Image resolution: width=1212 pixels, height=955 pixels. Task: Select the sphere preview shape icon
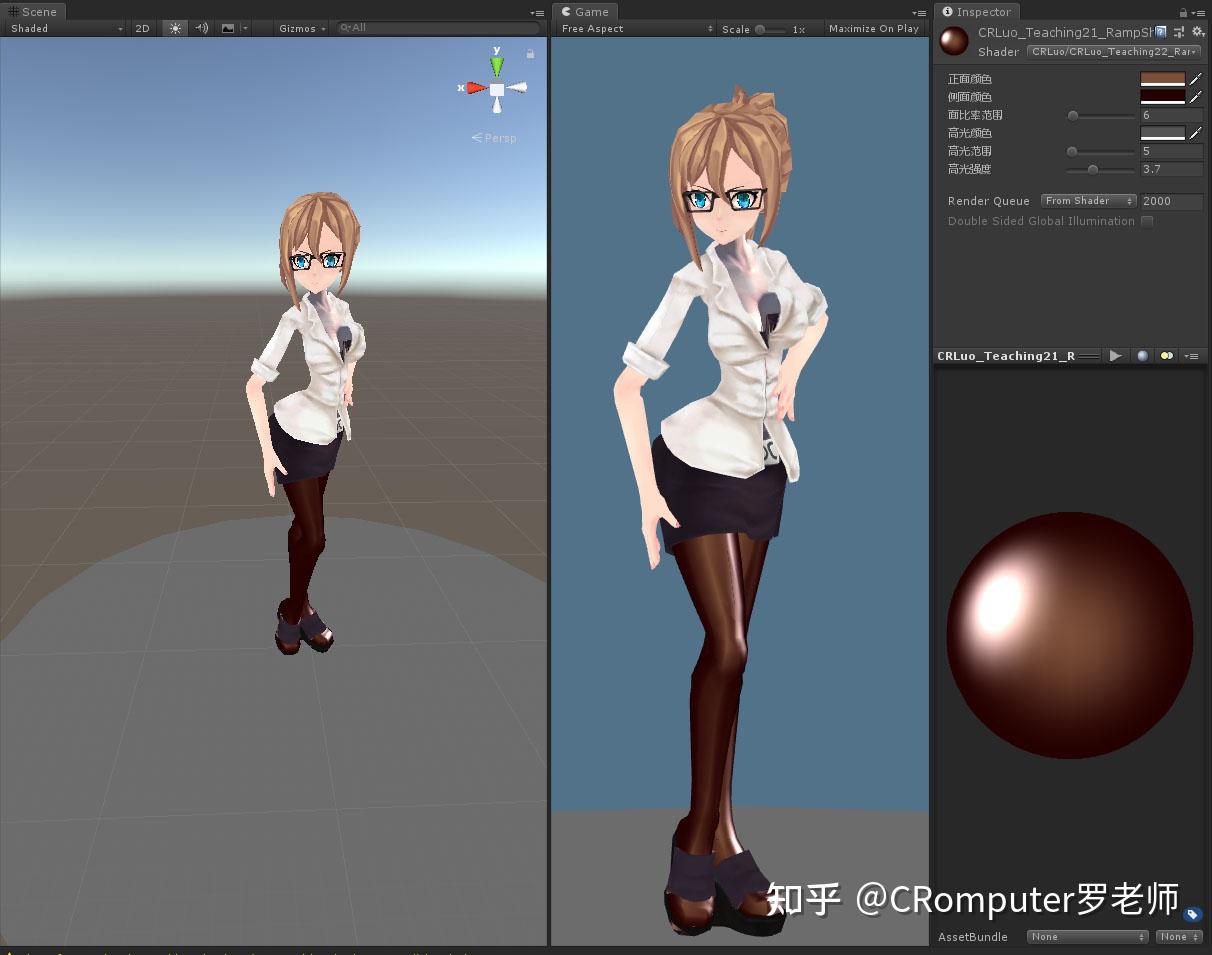click(x=1142, y=355)
